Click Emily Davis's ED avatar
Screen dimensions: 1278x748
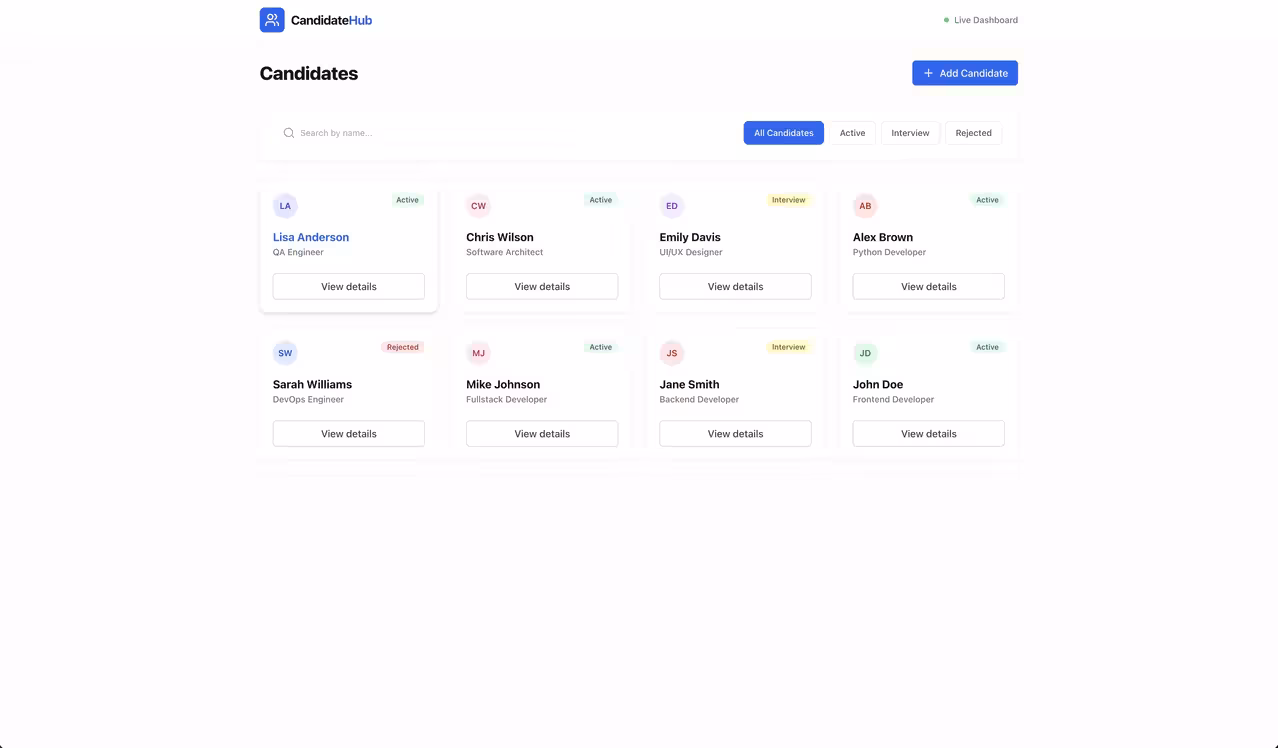[x=671, y=205]
